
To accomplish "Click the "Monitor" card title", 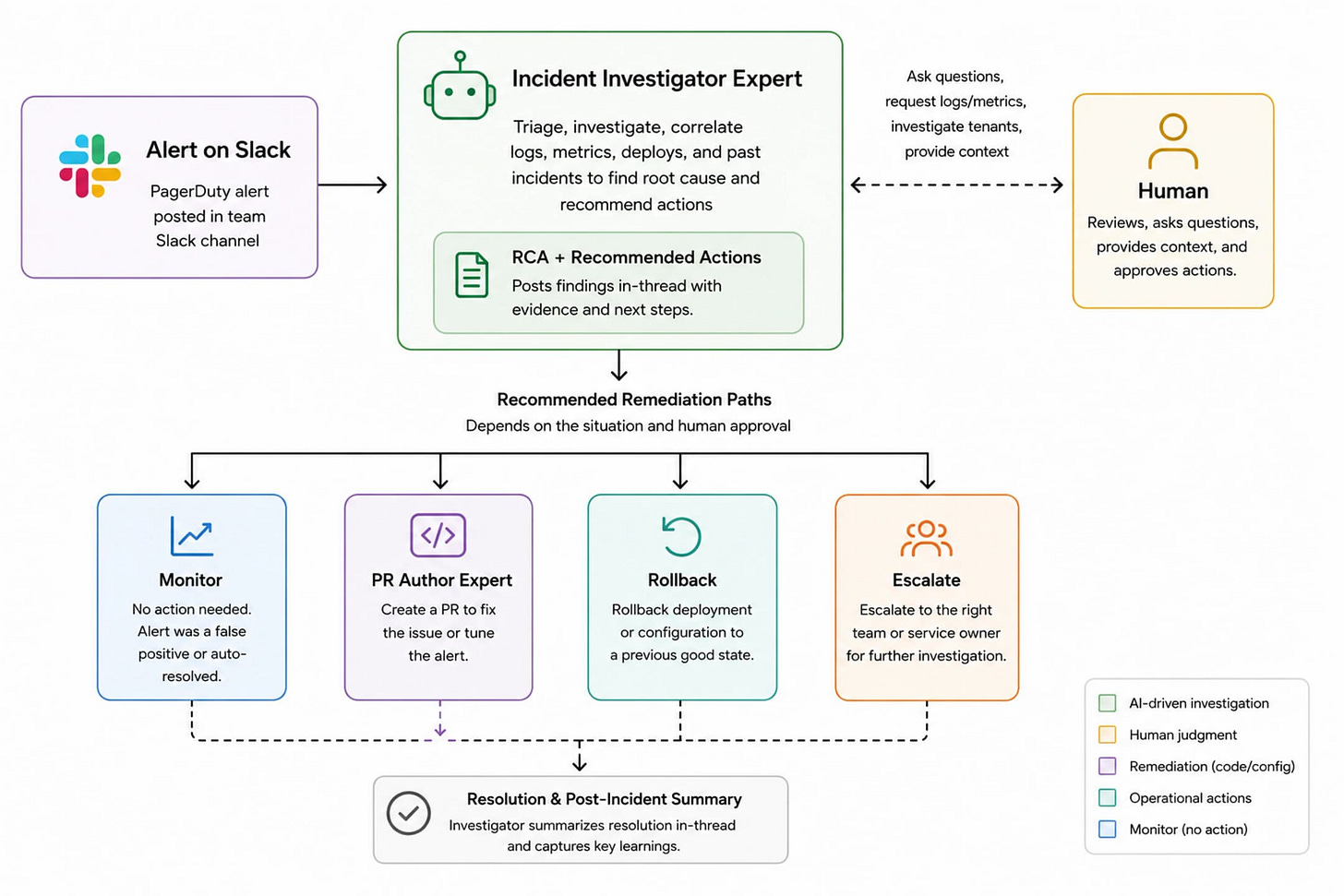I will 190,580.
